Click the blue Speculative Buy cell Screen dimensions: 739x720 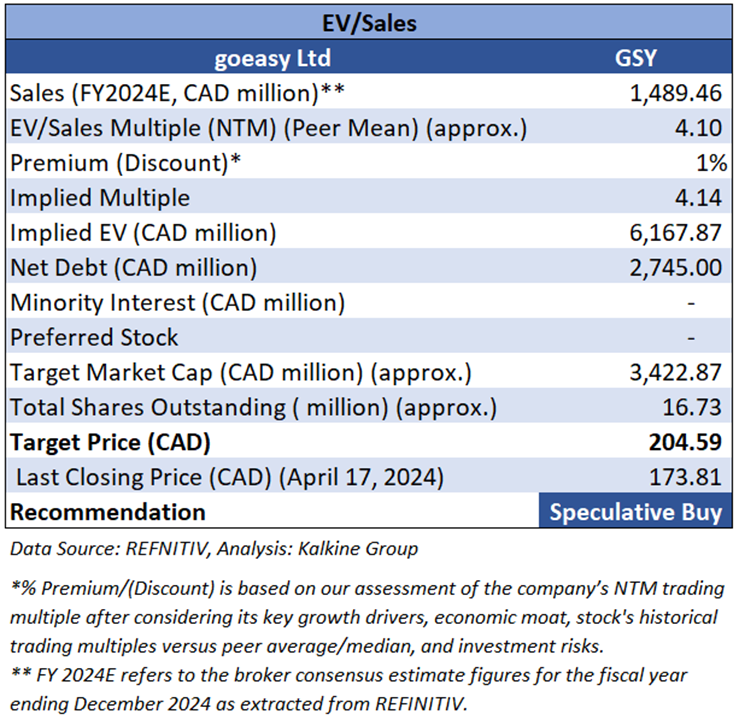pos(635,512)
